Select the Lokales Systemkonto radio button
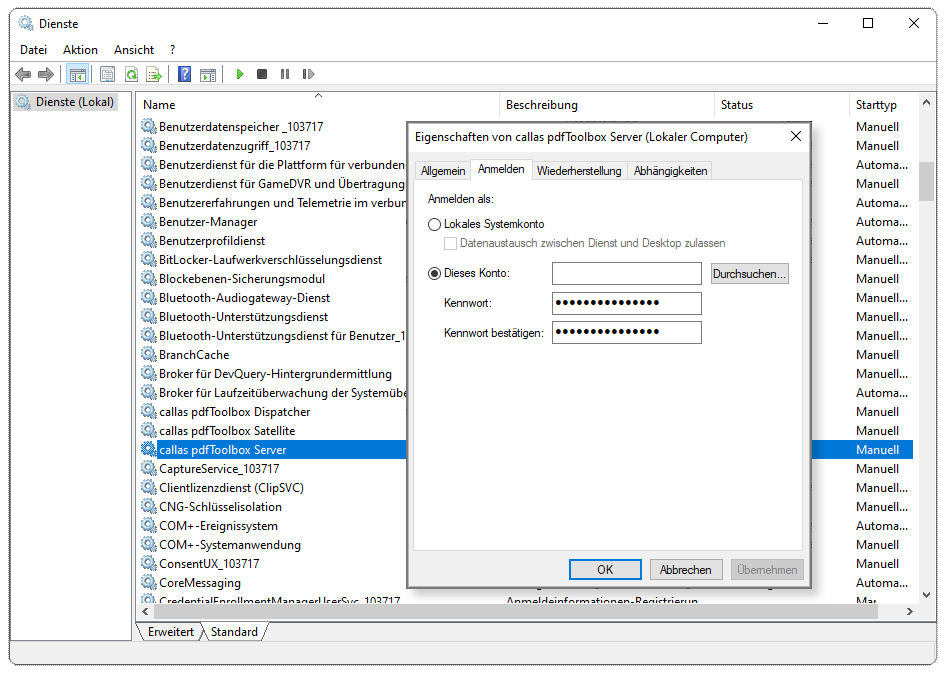 point(434,224)
